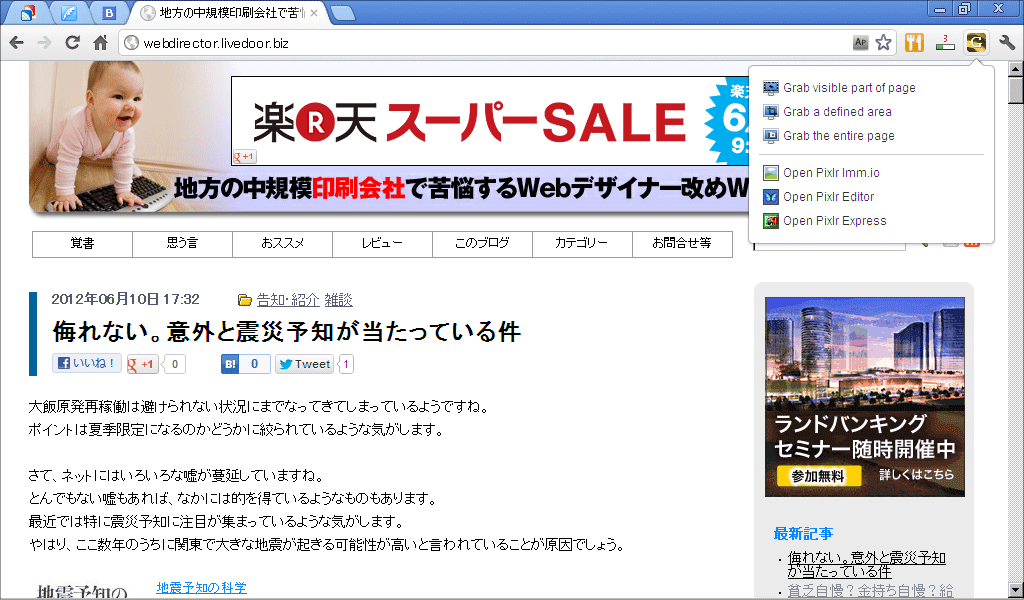Click the +1 button on Rakuten banner

(x=245, y=157)
